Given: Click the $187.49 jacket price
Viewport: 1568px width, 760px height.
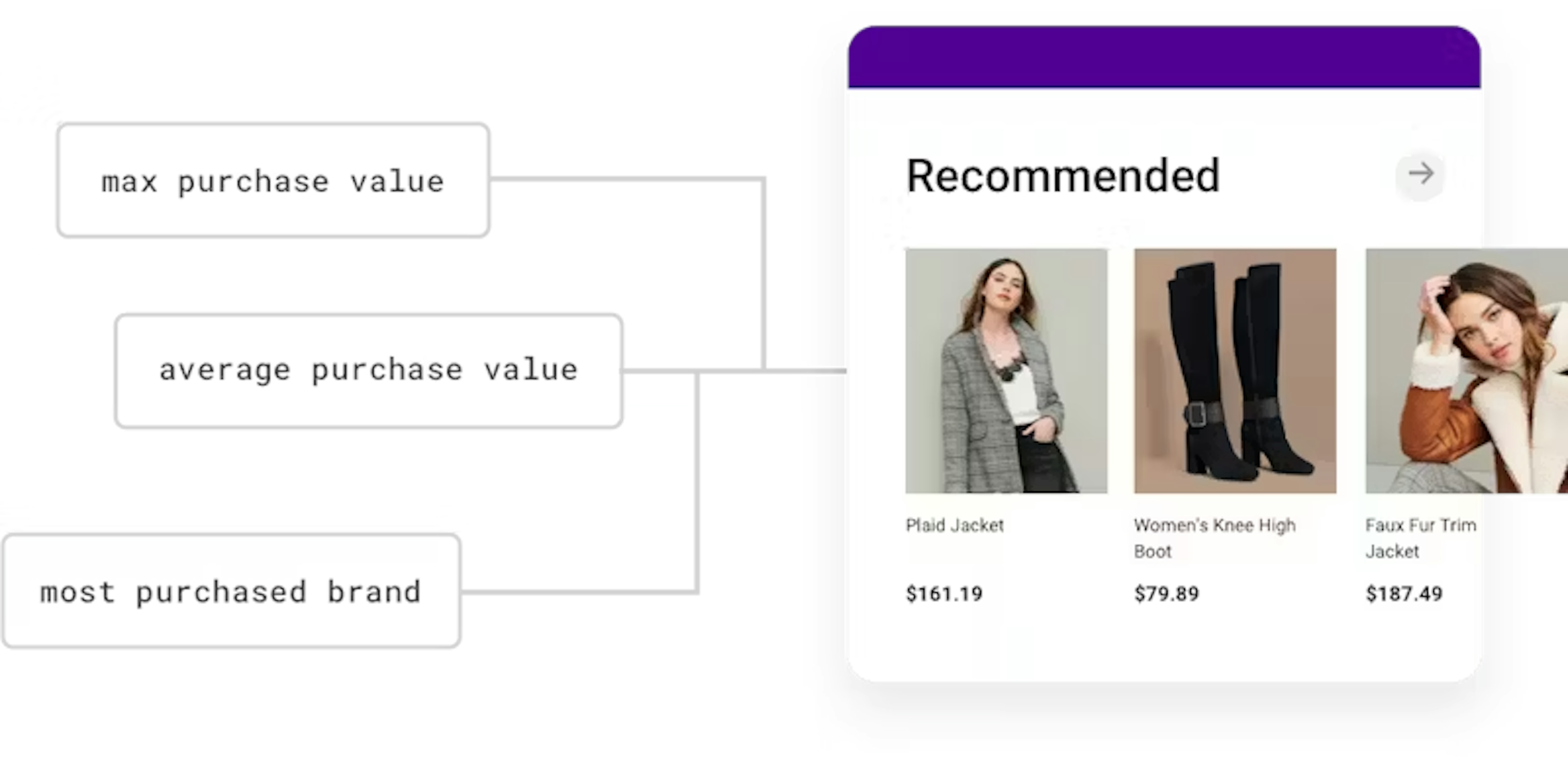Looking at the screenshot, I should pos(1404,593).
